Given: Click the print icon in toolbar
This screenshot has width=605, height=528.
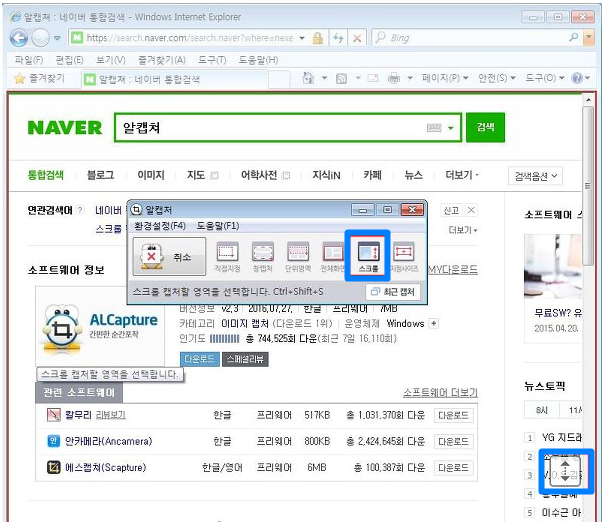Looking at the screenshot, I should click(x=394, y=78).
